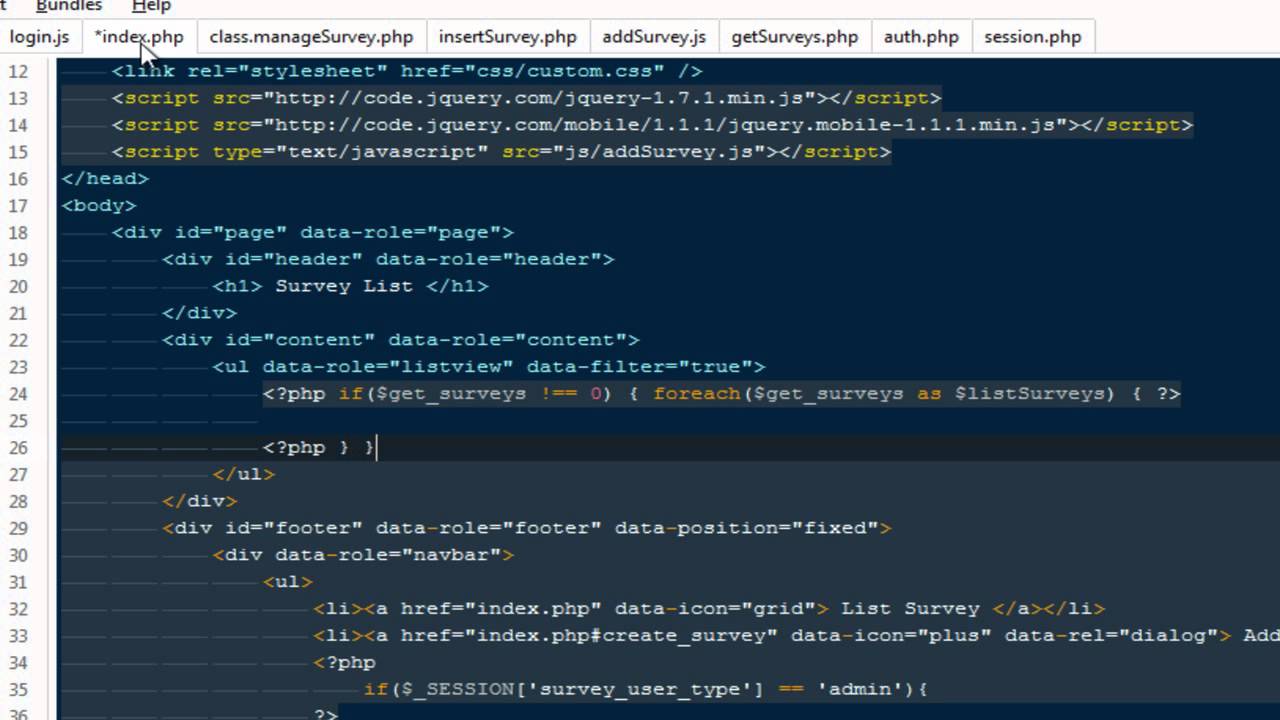Open the Bundles menu
Viewport: 1280px width, 720px height.
coord(69,6)
